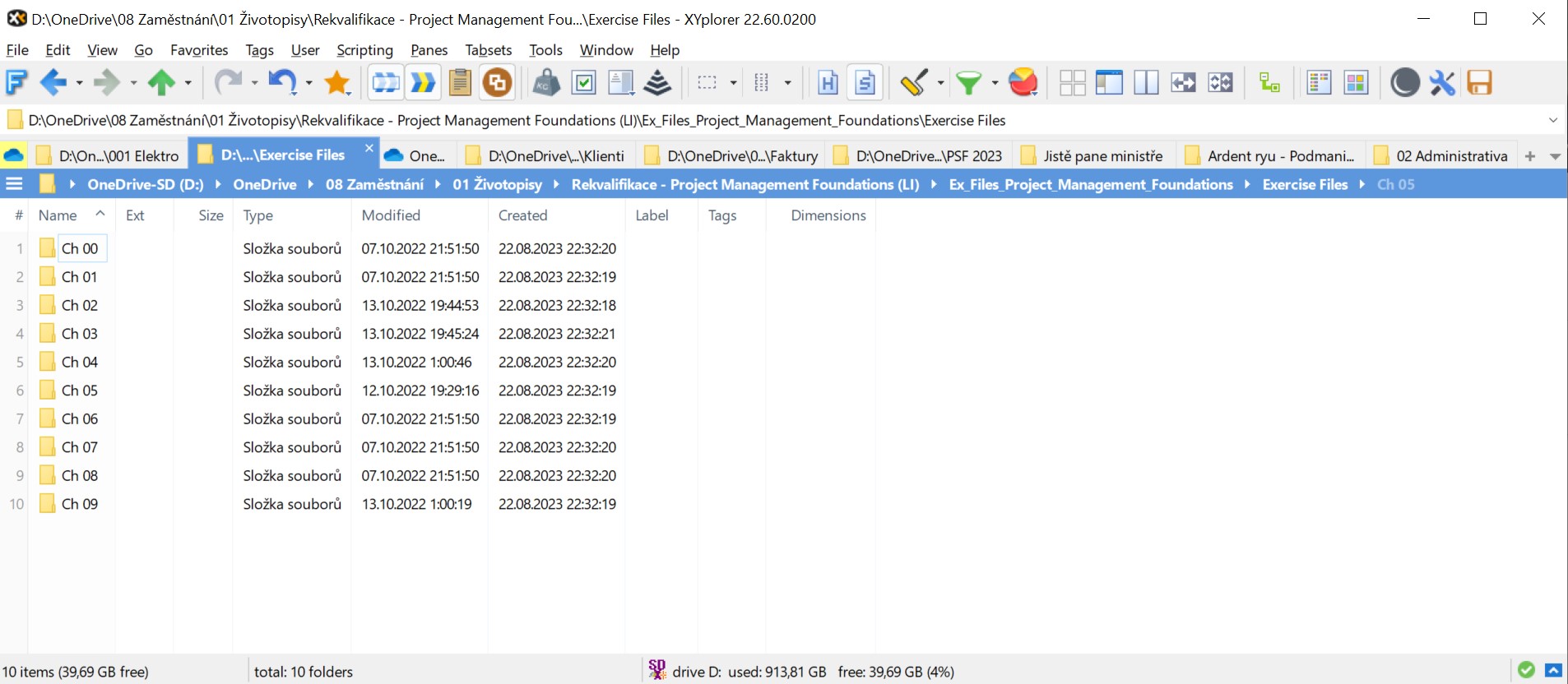Open configuration via wrench and screwdriver icon
This screenshot has width=1568, height=684.
click(x=1442, y=82)
